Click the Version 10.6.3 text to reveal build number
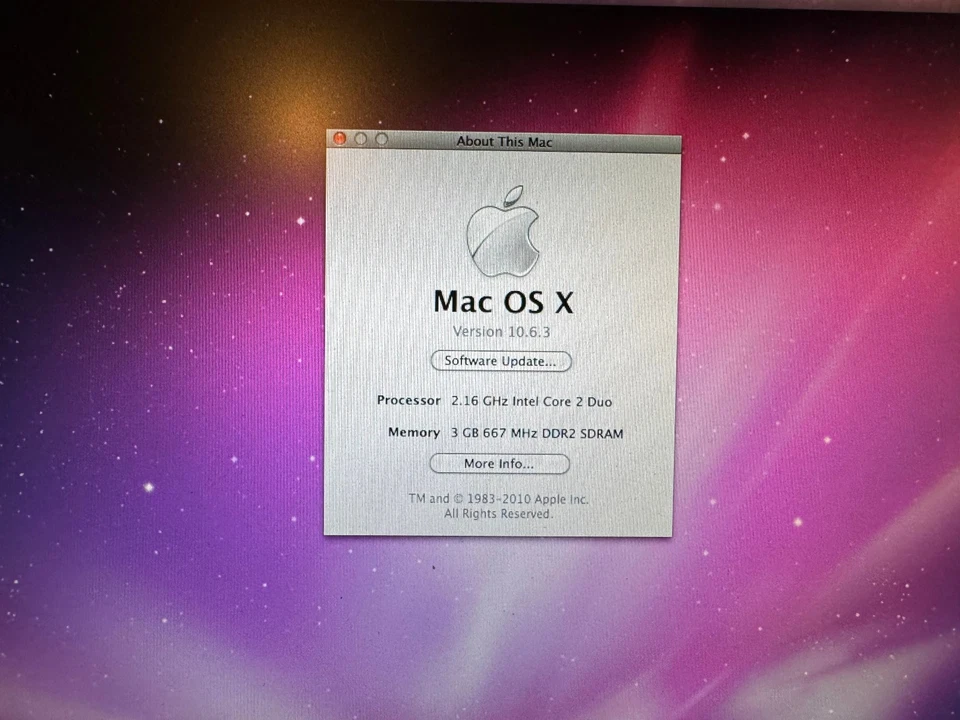960x720 pixels. point(501,331)
